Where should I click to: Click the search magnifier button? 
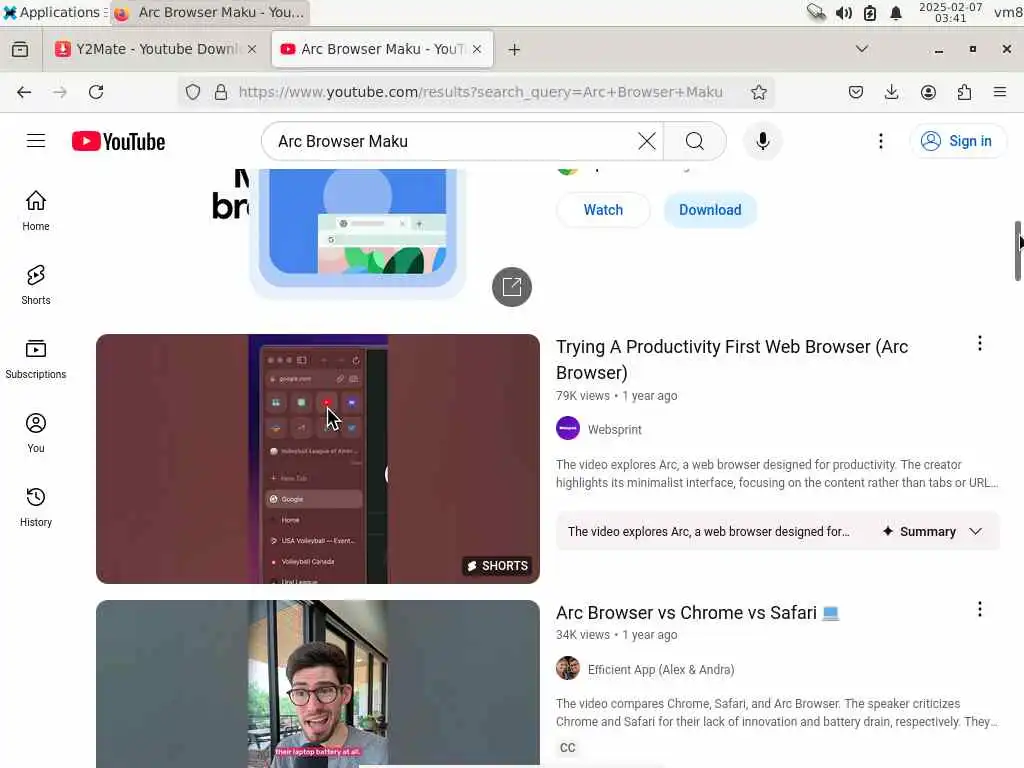pyautogui.click(x=694, y=141)
